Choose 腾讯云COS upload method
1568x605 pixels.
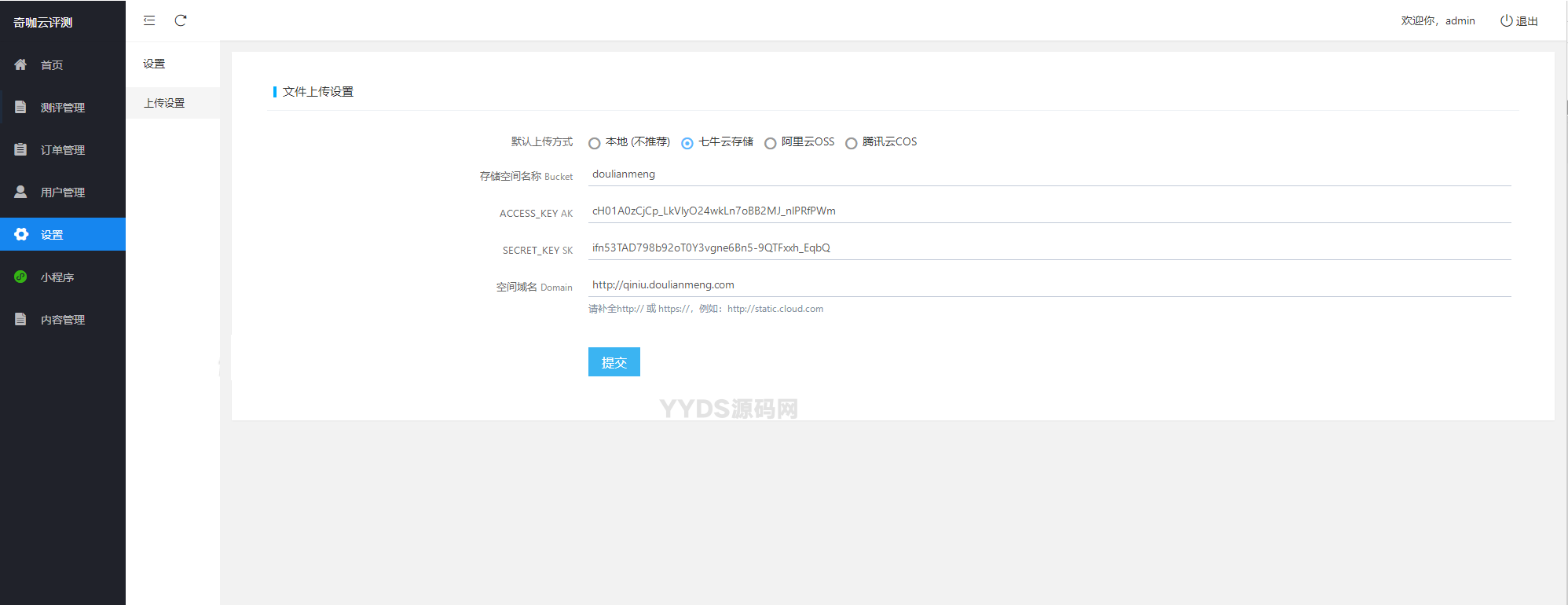click(851, 143)
